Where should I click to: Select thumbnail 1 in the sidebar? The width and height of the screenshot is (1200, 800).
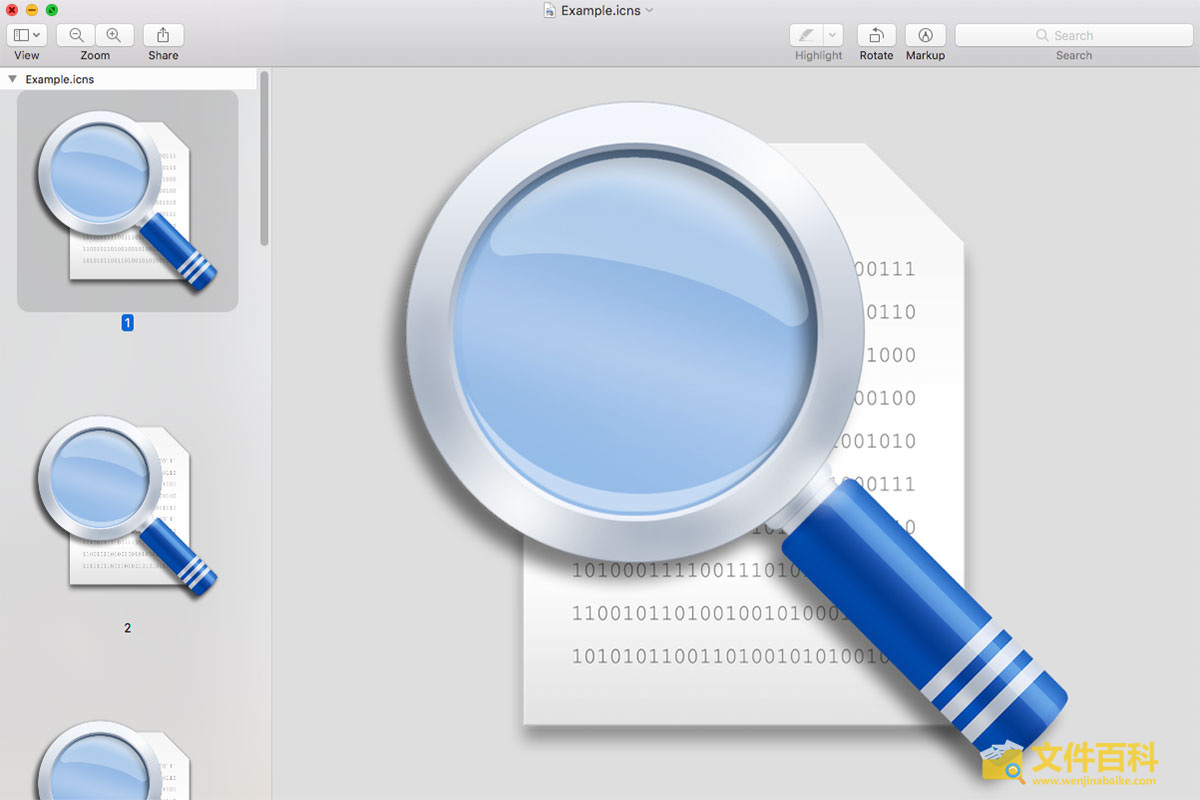click(128, 201)
